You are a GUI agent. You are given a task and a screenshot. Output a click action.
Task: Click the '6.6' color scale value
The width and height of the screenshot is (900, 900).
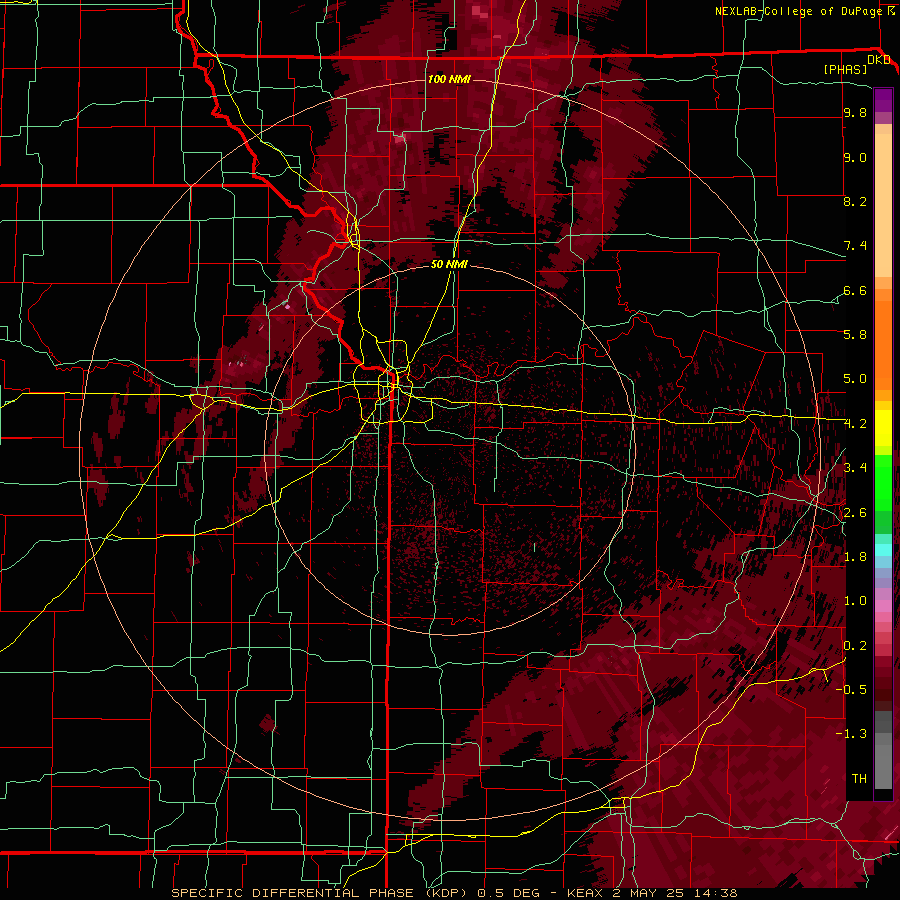pos(855,290)
